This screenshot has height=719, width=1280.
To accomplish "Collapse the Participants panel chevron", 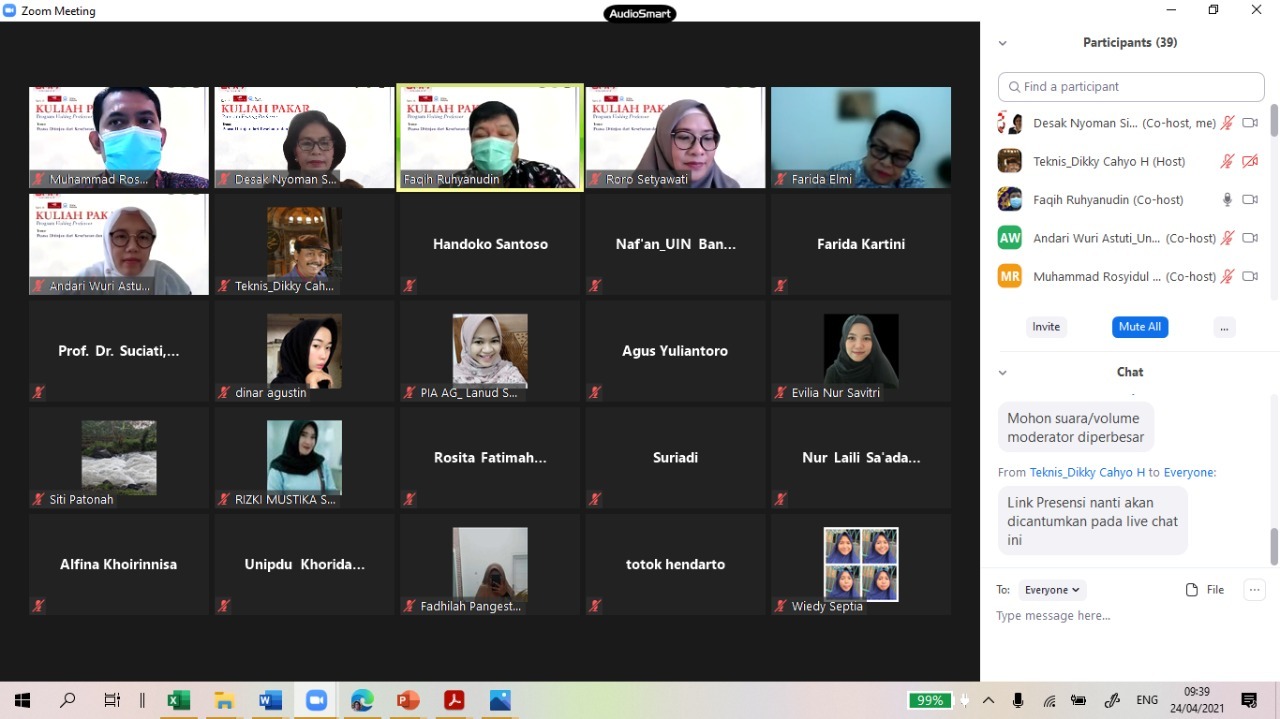I will tap(1002, 43).
